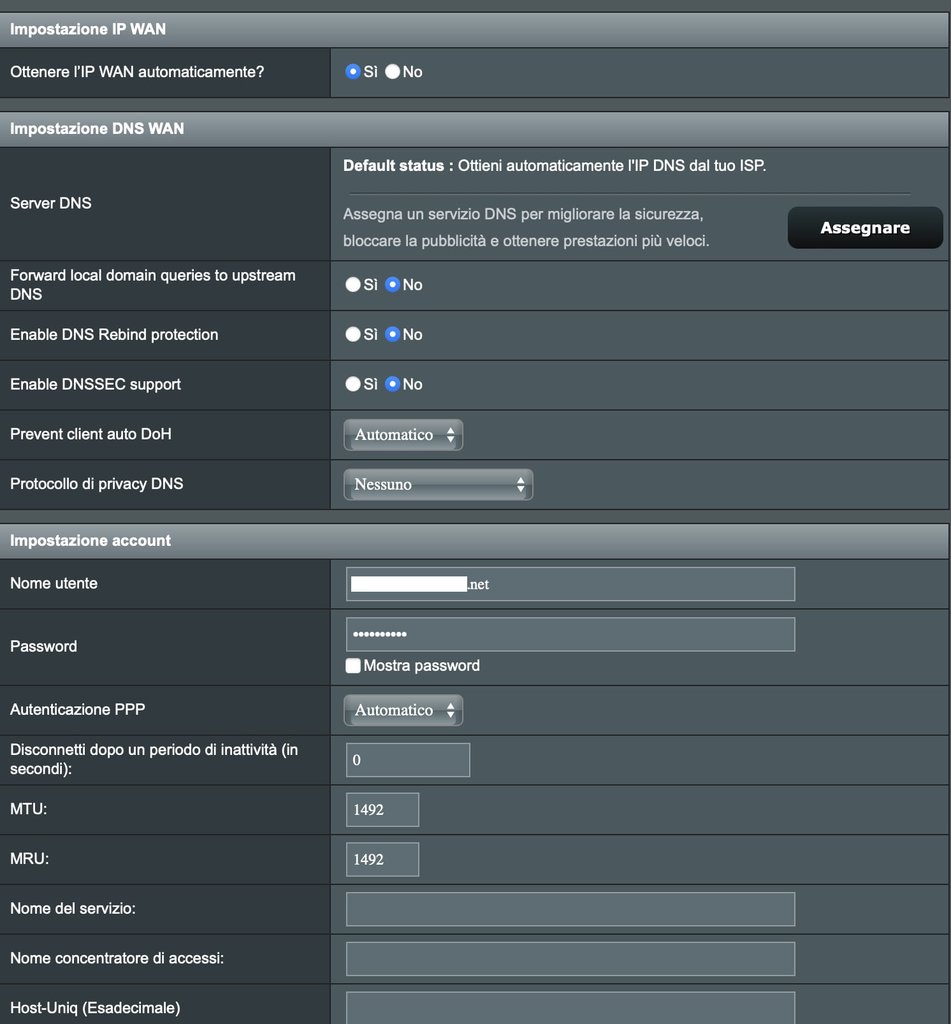Click the Nome concentratore di accessi field
This screenshot has width=951, height=1024.
click(570, 959)
